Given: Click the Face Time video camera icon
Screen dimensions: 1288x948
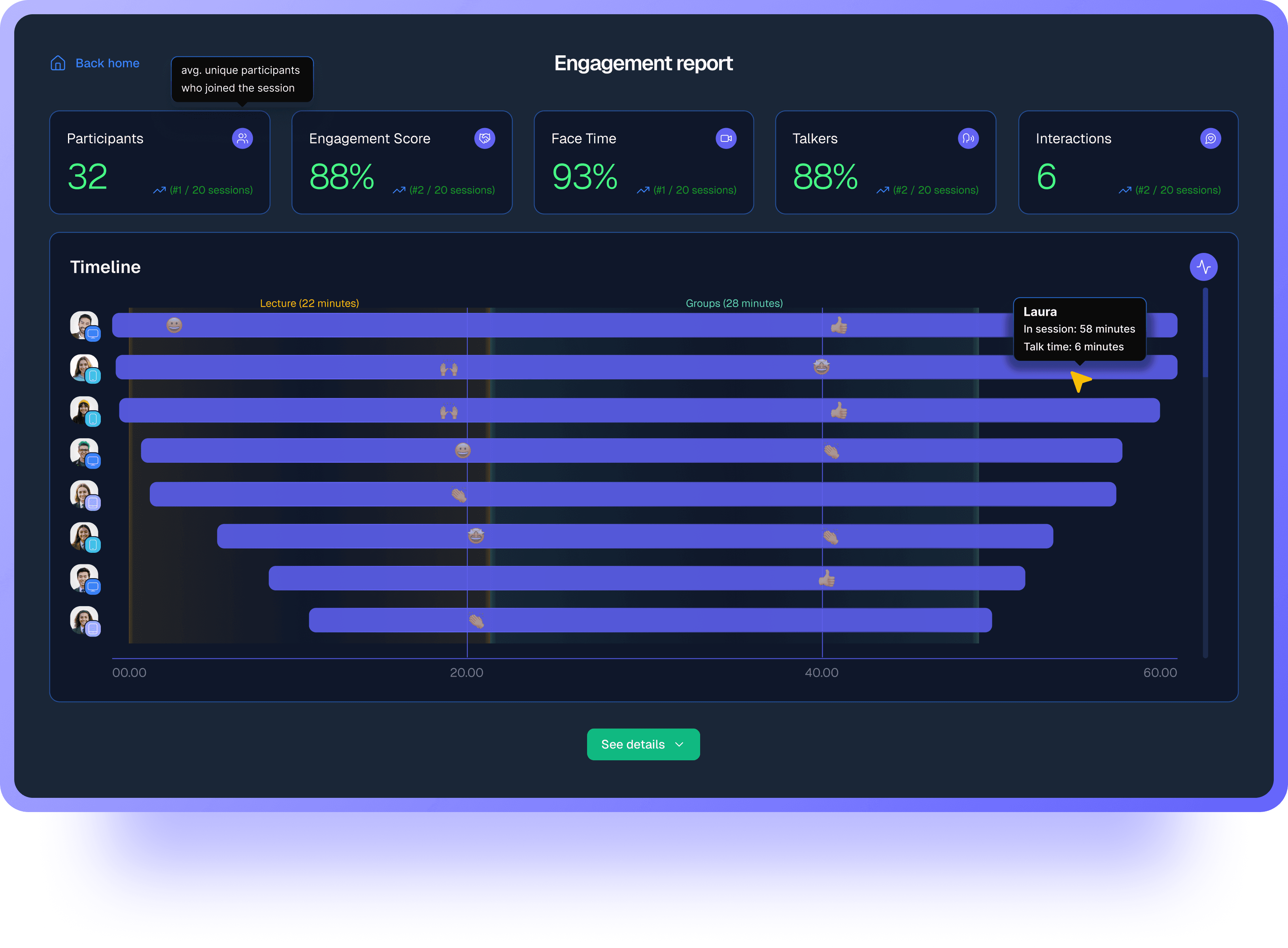Looking at the screenshot, I should point(726,138).
